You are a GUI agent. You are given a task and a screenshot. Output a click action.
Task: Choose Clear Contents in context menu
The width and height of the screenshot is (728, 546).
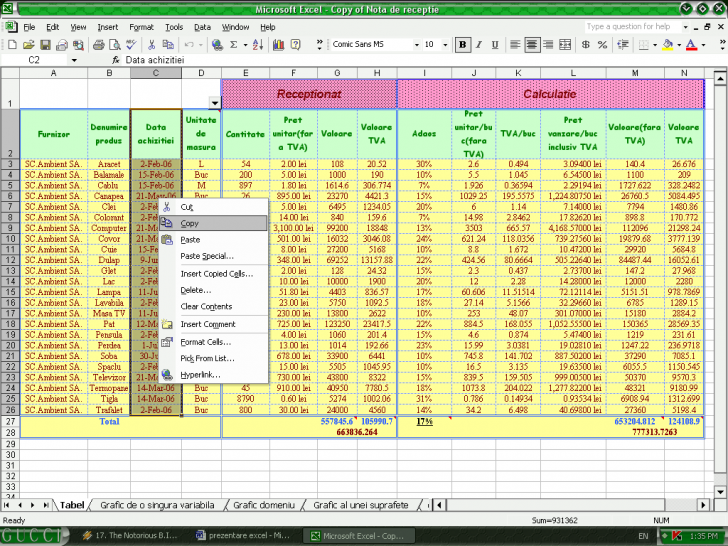click(214, 306)
